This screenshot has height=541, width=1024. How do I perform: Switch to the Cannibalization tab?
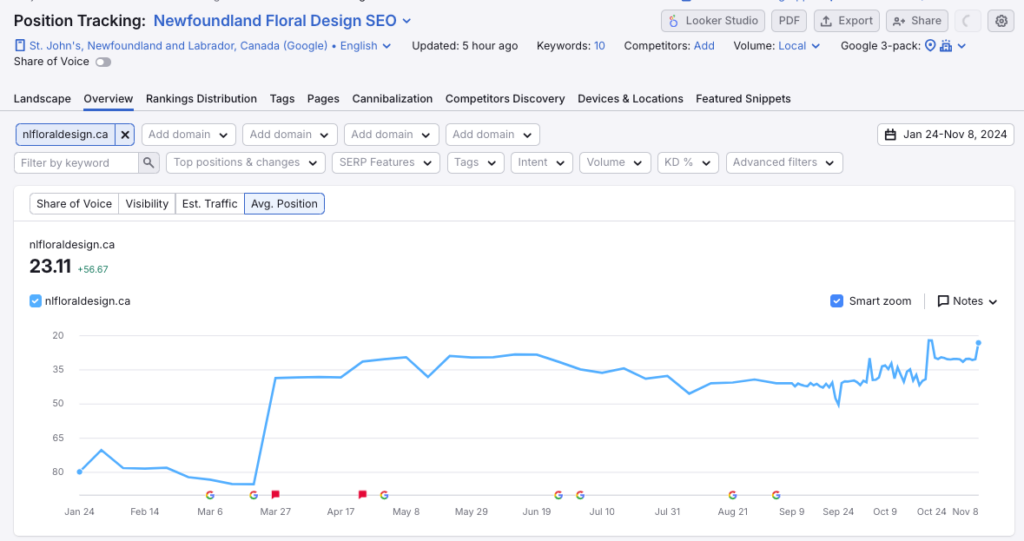click(x=392, y=99)
